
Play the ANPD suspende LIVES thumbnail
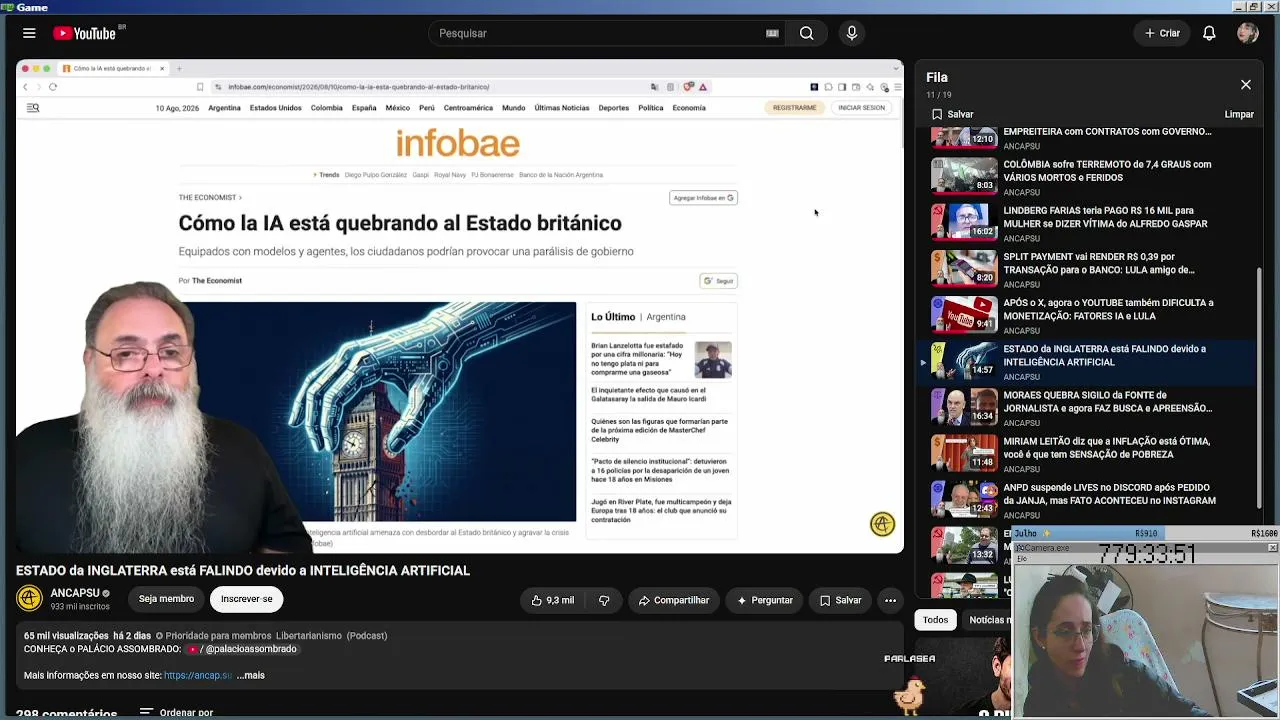[964, 498]
